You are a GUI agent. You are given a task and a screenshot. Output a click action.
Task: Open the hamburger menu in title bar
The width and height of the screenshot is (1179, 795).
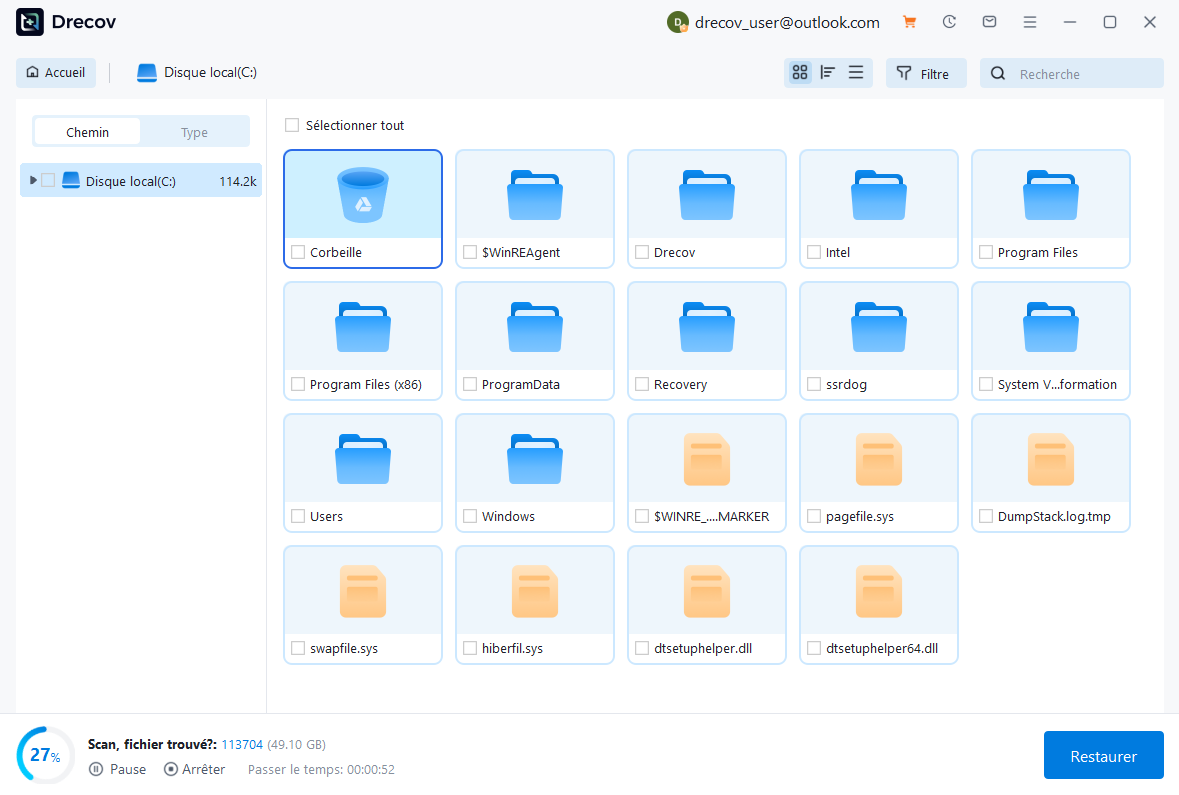point(1029,22)
